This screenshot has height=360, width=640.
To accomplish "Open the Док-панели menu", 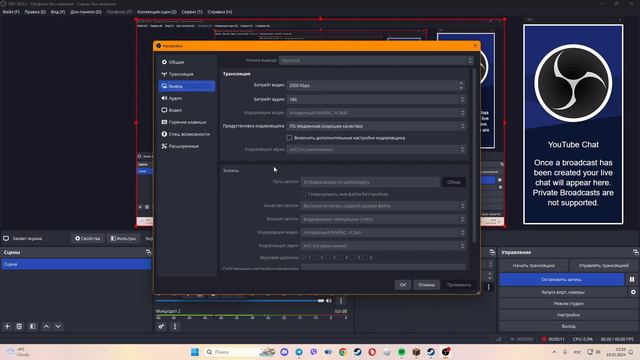I will point(86,12).
